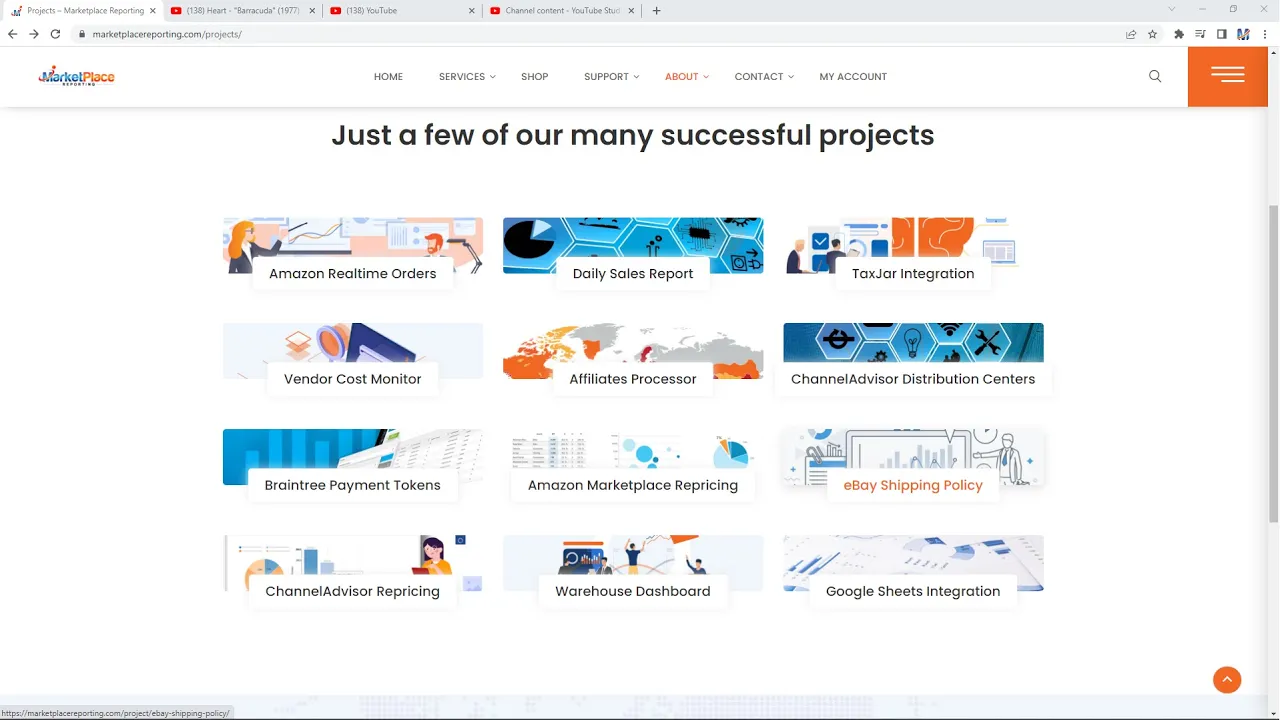
Task: Open a new tab with the plus icon
Action: (656, 11)
